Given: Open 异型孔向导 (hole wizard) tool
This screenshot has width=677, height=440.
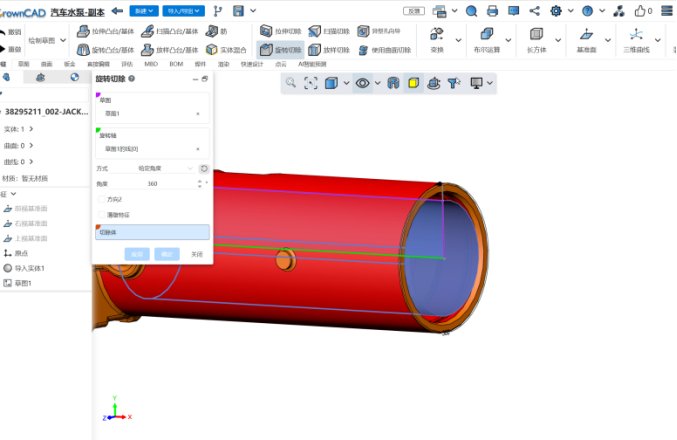Looking at the screenshot, I should (379, 32).
